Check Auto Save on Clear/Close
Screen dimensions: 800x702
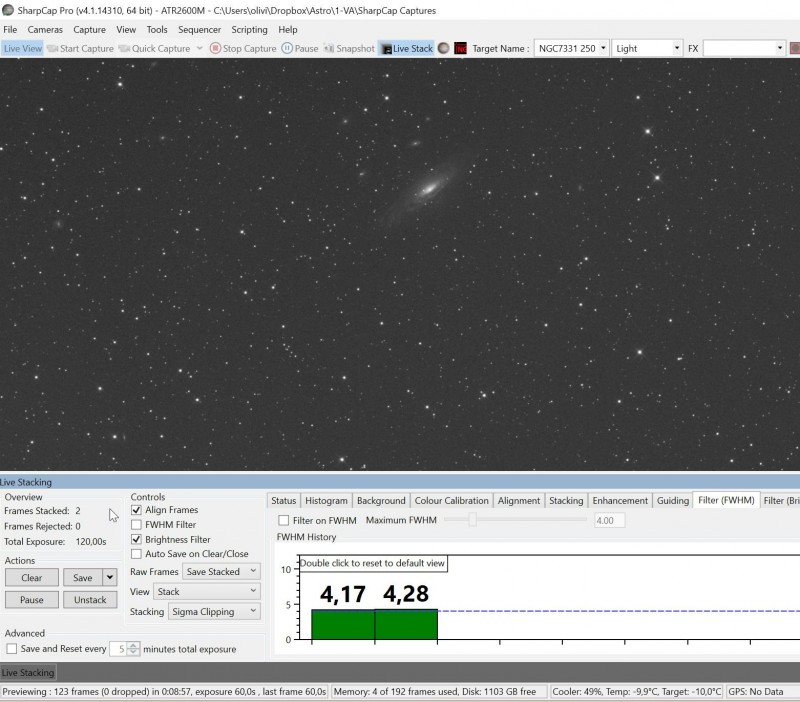click(x=136, y=554)
